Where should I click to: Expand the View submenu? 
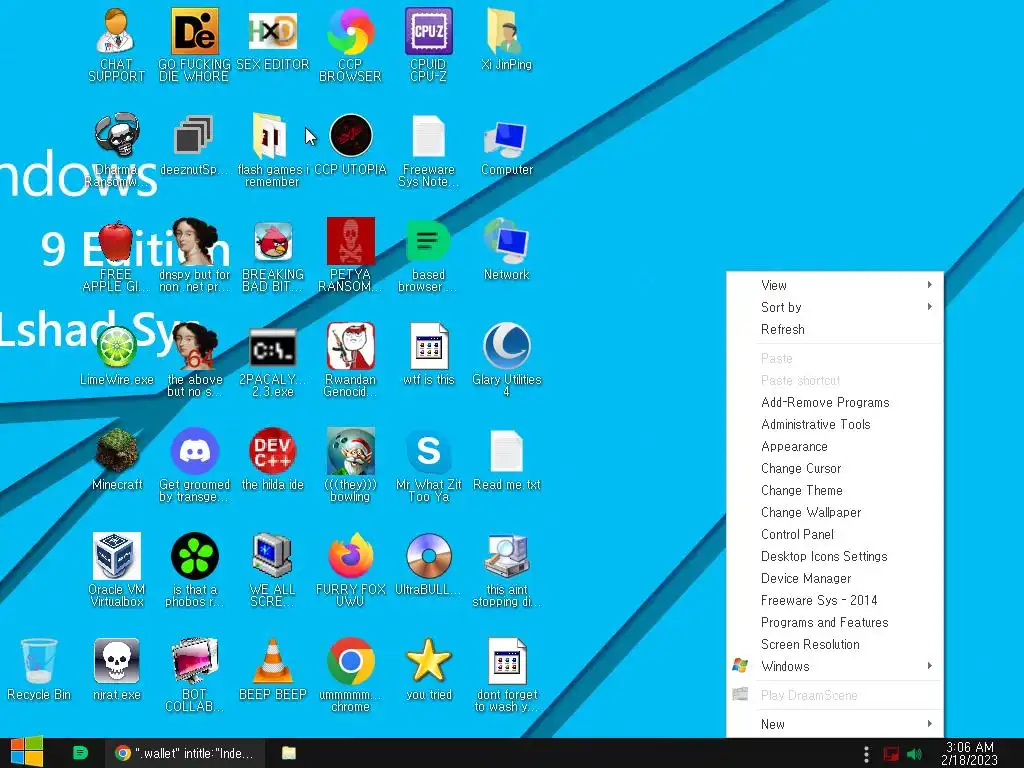coord(835,285)
